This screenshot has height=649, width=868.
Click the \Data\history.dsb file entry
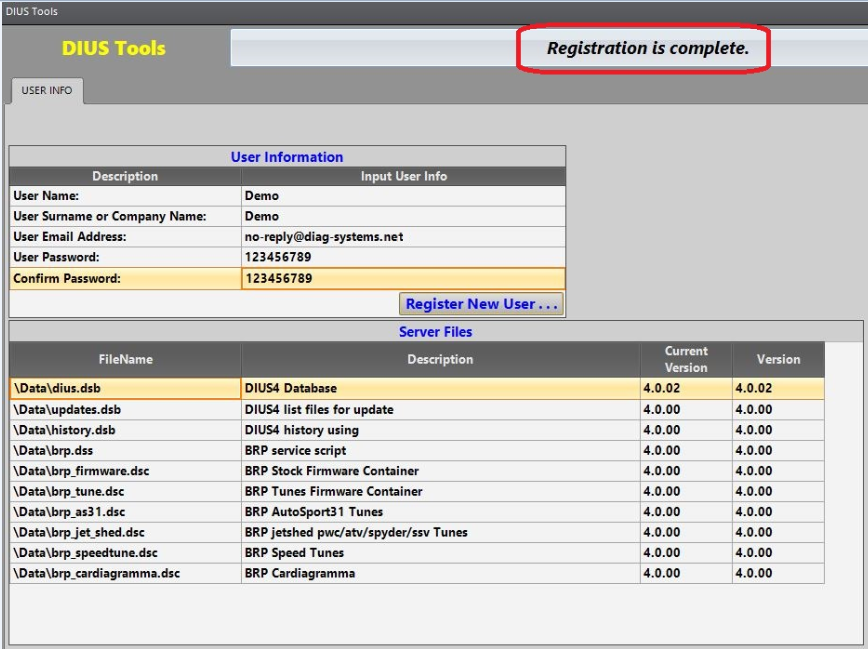(125, 430)
